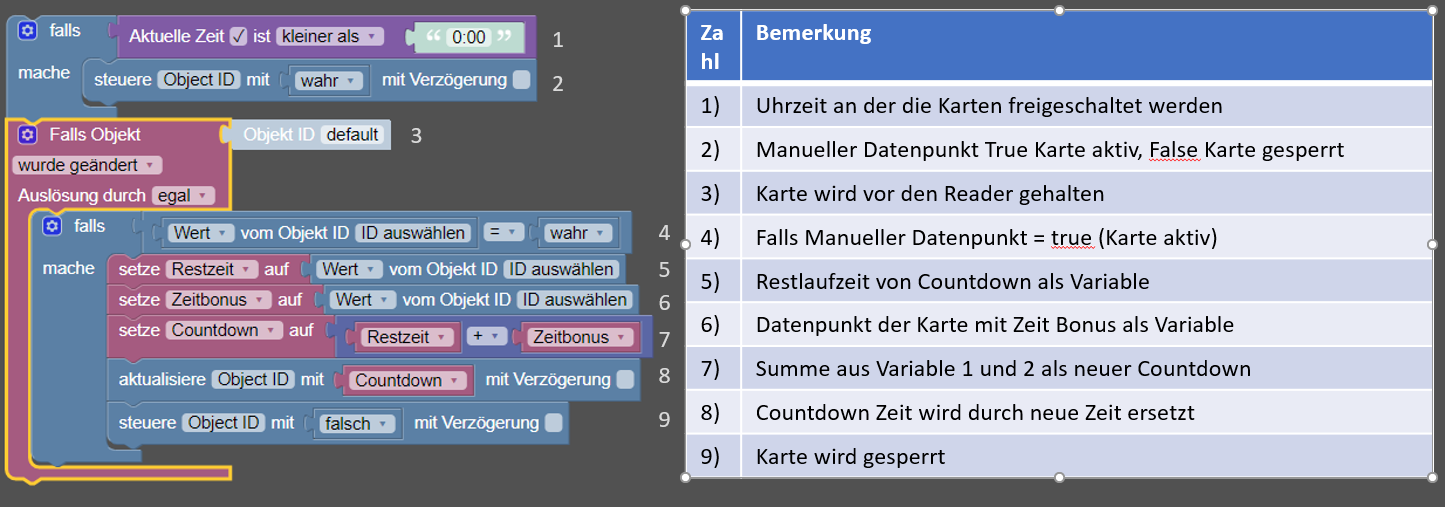Image resolution: width=1445 pixels, height=507 pixels.
Task: Click gear icon on top falls block
Action: [28, 31]
